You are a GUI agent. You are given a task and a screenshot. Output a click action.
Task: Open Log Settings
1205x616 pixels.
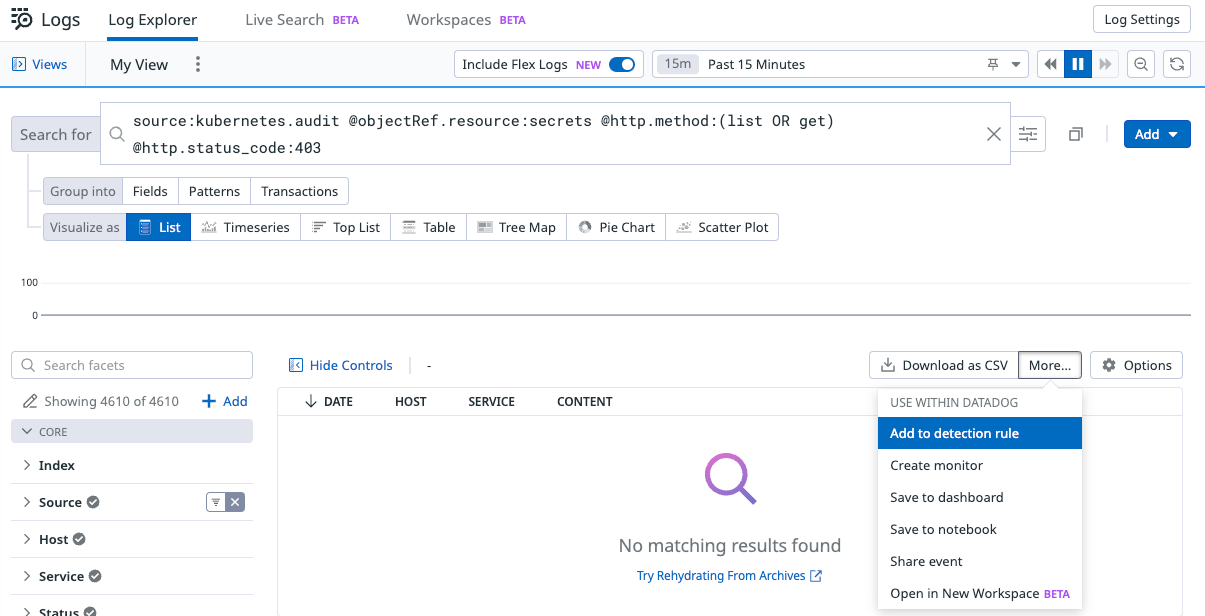pyautogui.click(x=1141, y=18)
